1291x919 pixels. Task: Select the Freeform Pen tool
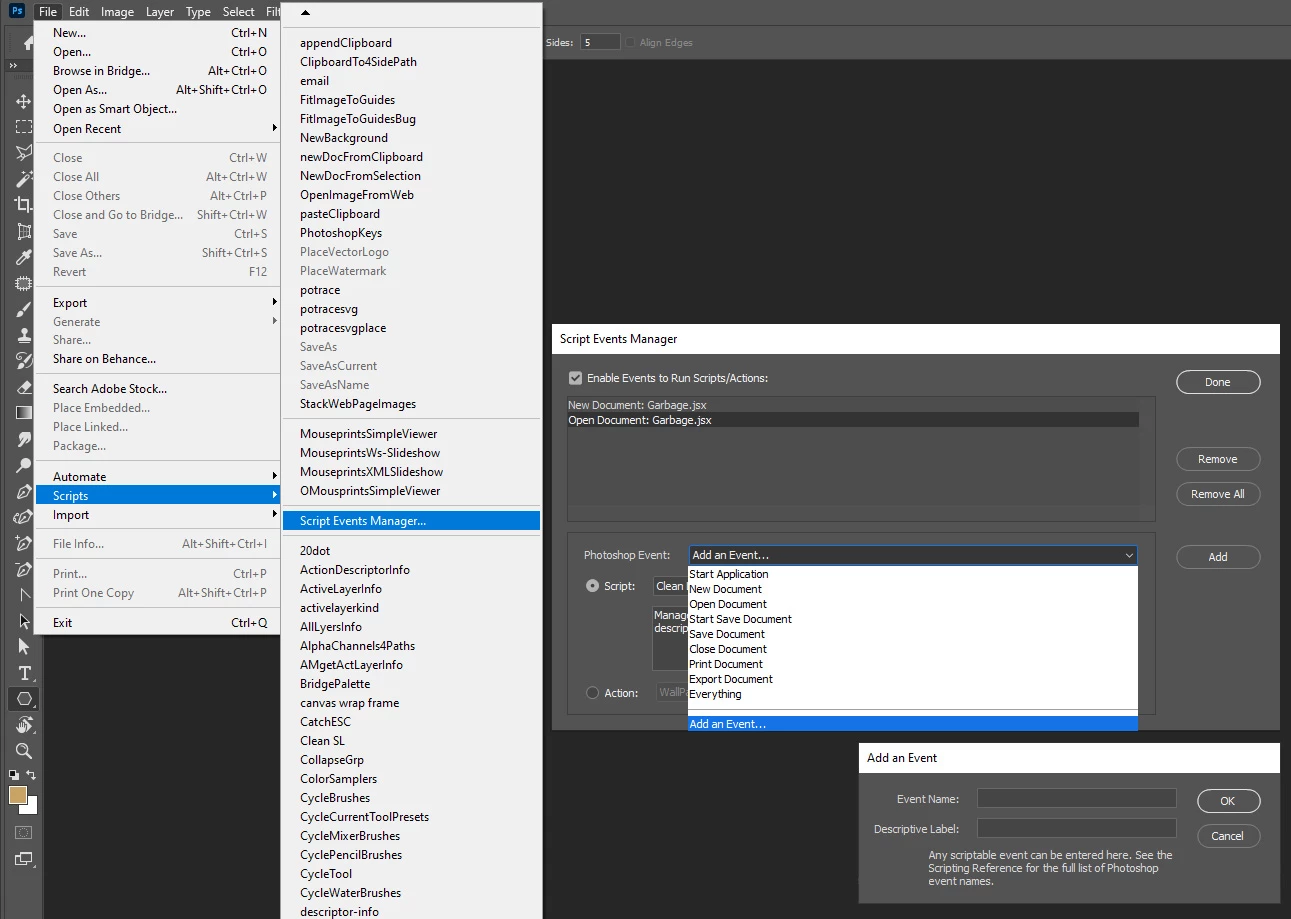23,517
